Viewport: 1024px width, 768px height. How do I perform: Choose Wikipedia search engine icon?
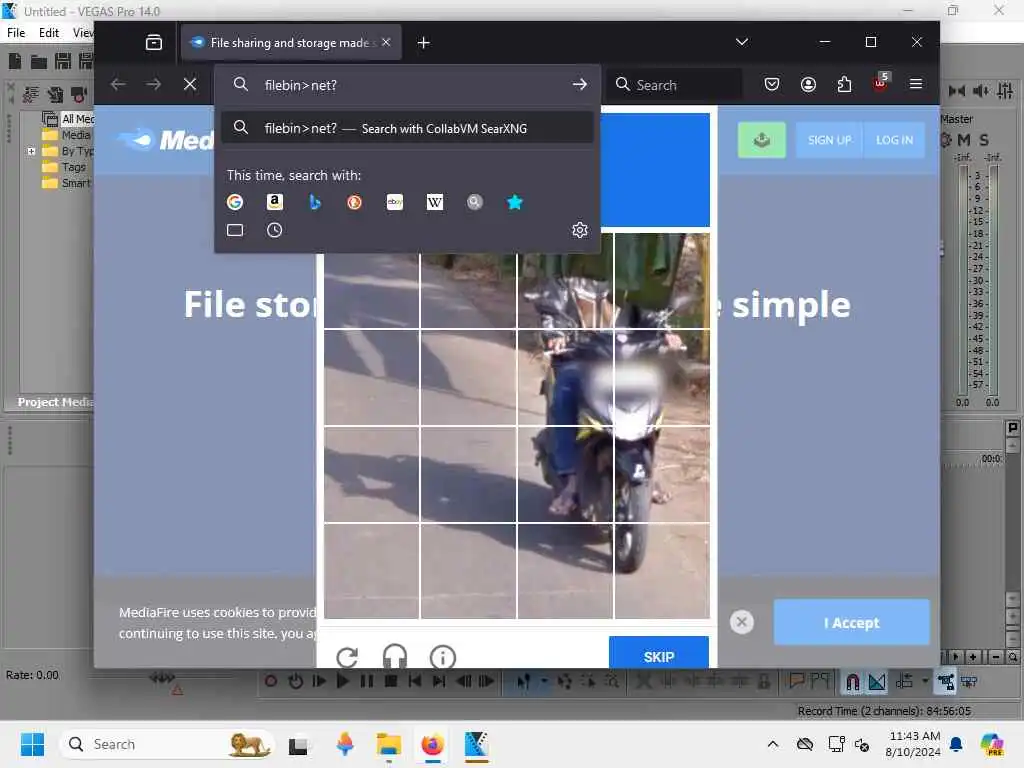coord(435,202)
